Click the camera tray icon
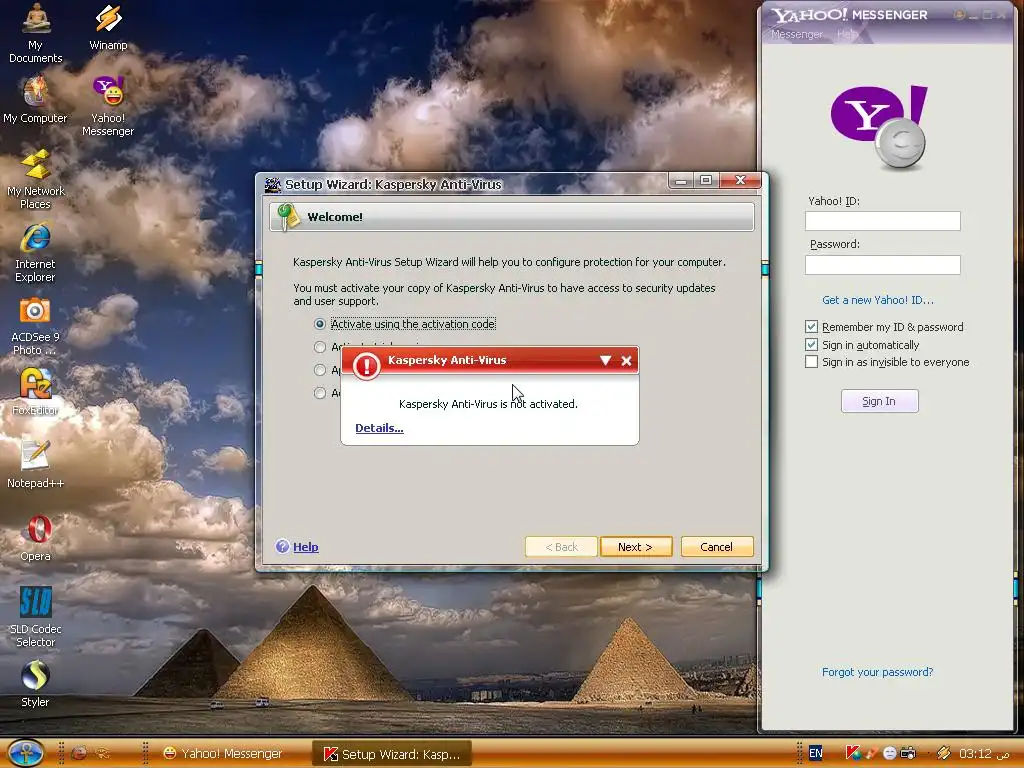The width and height of the screenshot is (1024, 768). (908, 753)
